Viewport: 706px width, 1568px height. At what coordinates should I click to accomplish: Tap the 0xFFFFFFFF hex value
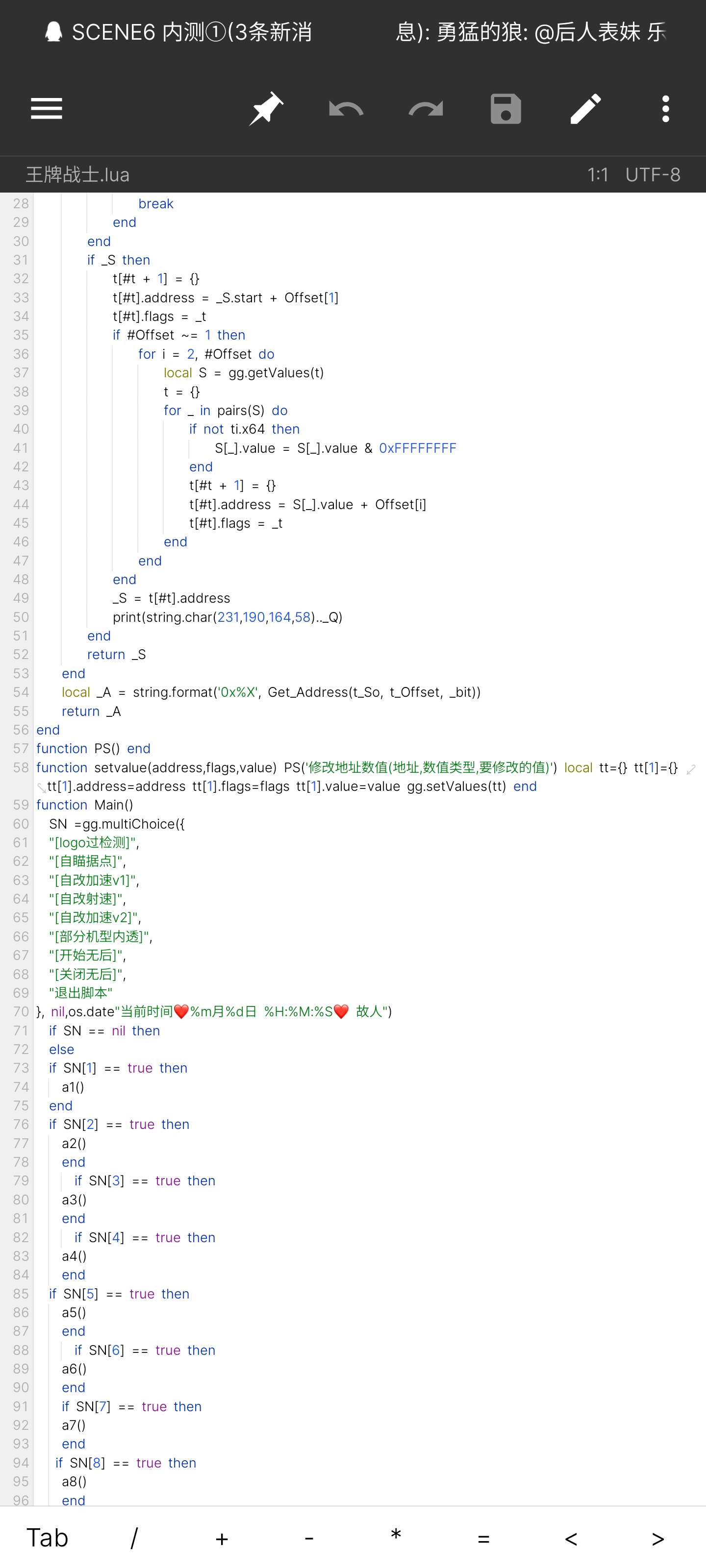(x=417, y=448)
